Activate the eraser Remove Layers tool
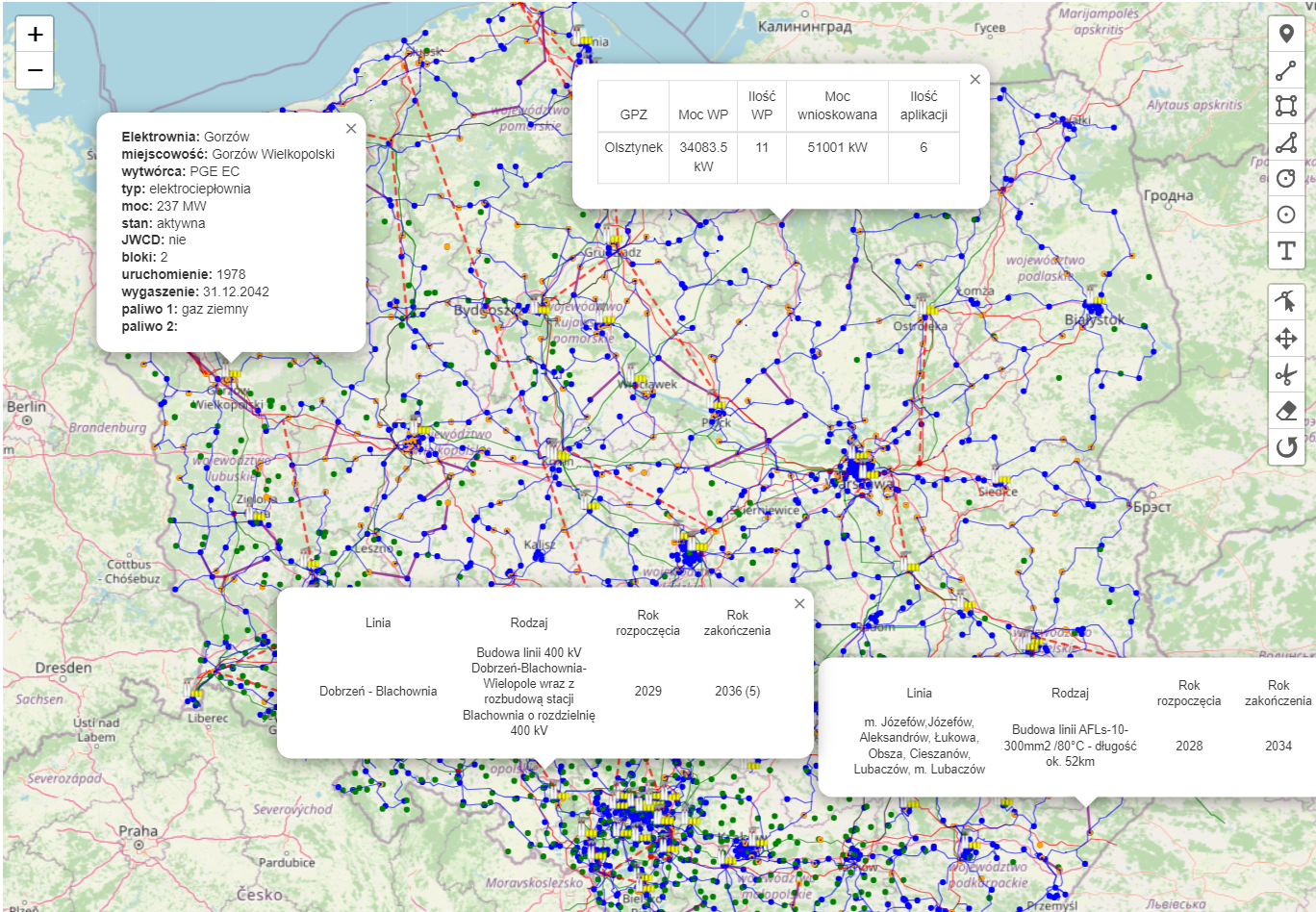Viewport: 1316px width, 912px height. [x=1286, y=411]
